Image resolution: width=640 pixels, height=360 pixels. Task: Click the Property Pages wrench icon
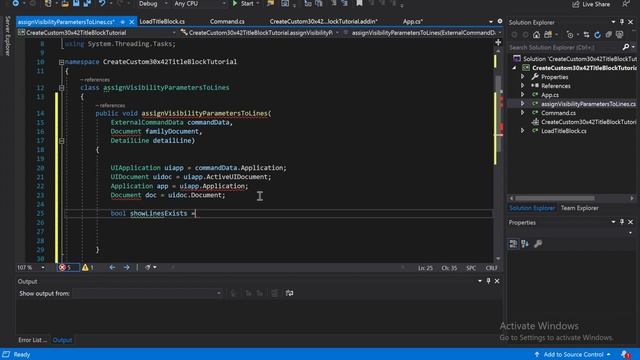[538, 244]
